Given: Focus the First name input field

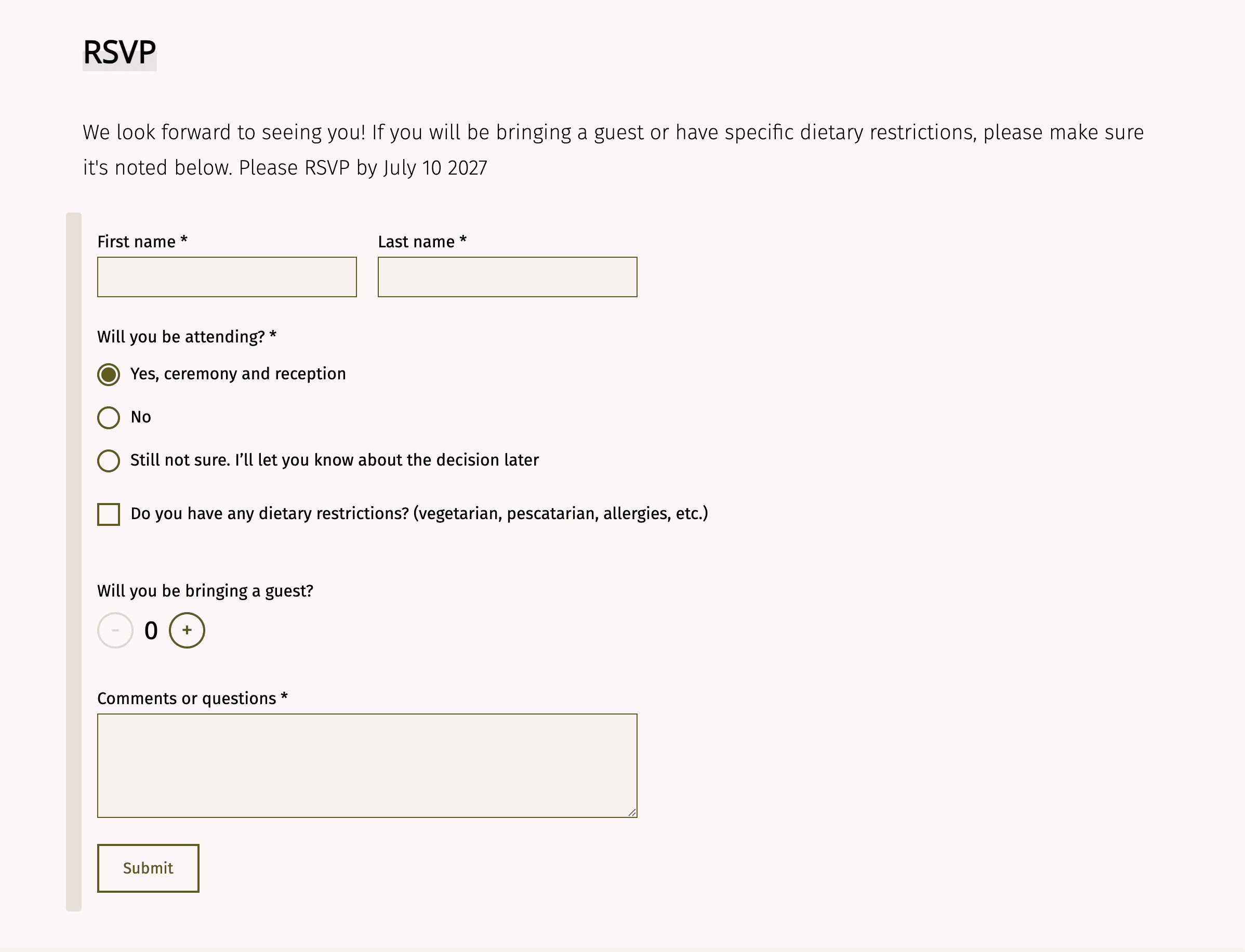Looking at the screenshot, I should 227,277.
